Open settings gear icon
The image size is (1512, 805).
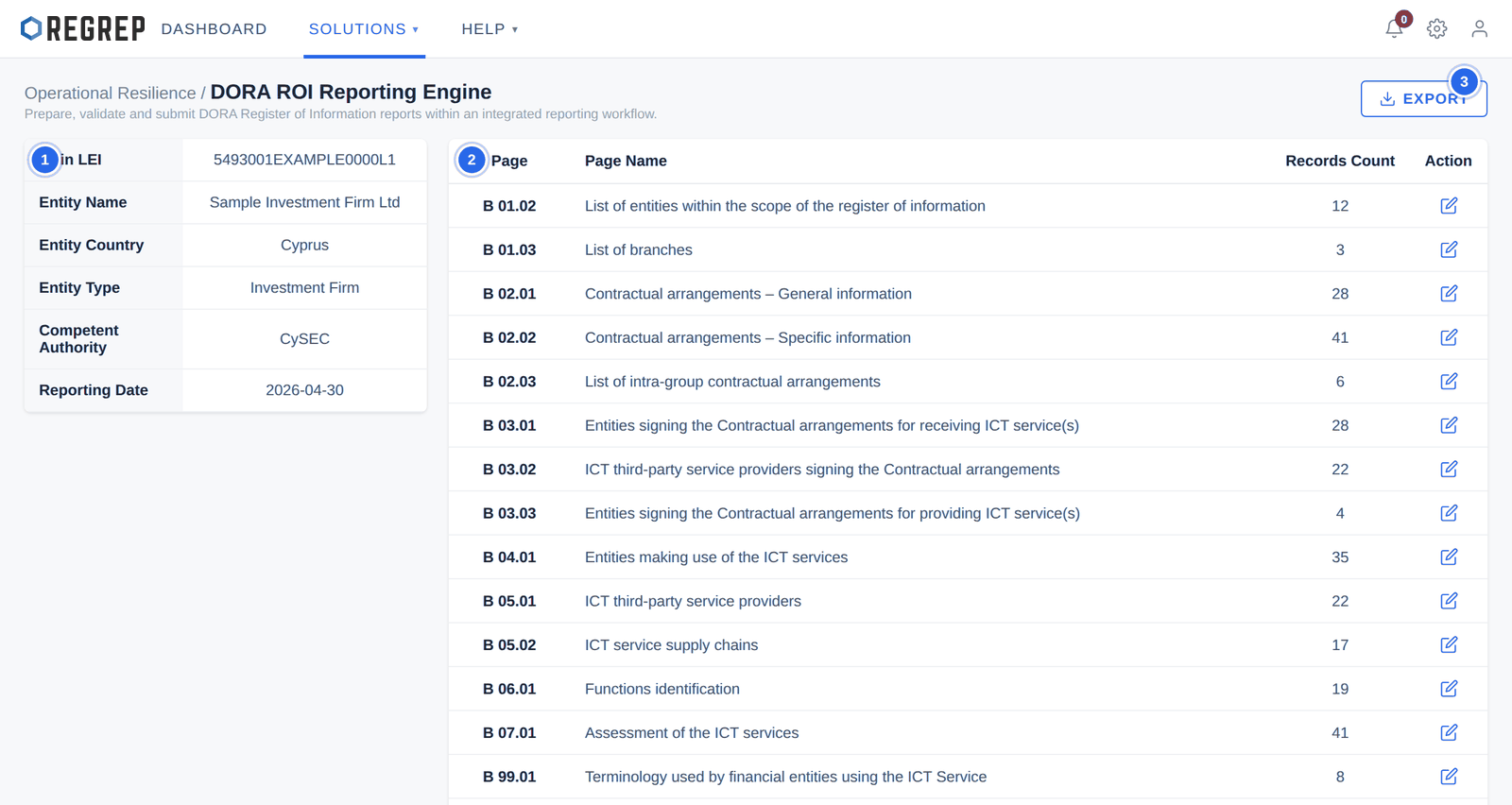(x=1436, y=28)
